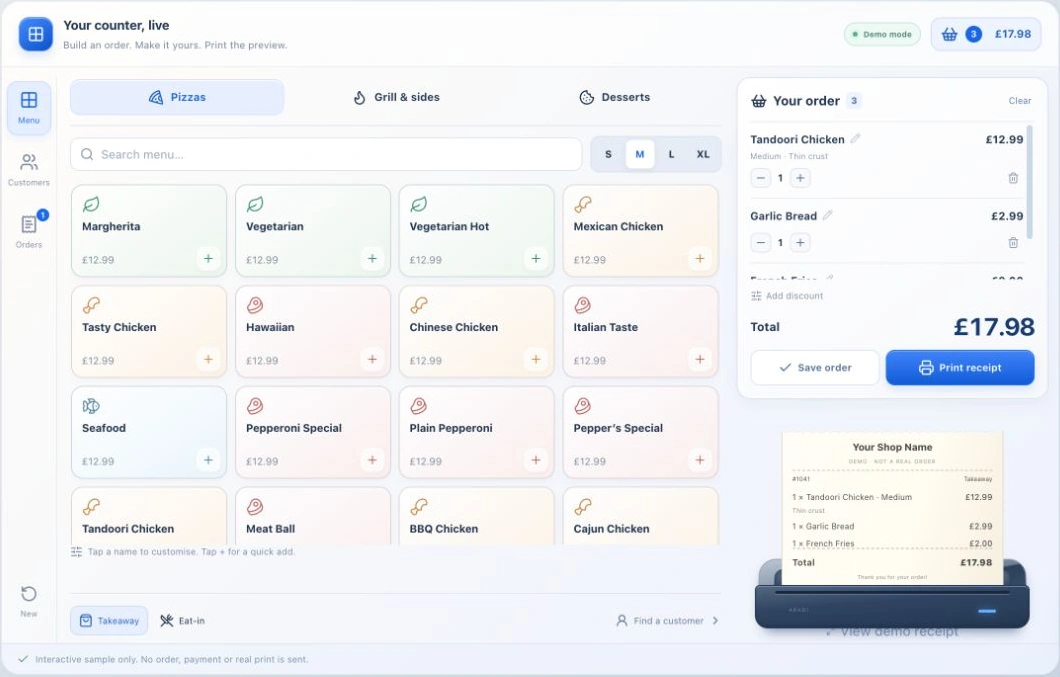Decrease Tandoori Chicken quantity
Viewport: 1060px width, 677px height.
point(761,178)
